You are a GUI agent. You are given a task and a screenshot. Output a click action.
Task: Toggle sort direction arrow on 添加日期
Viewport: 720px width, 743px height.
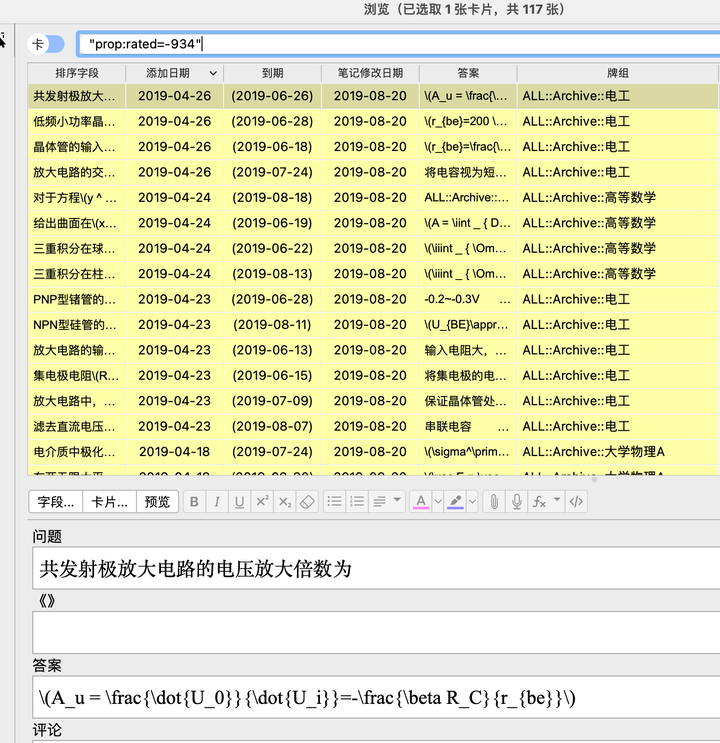click(x=213, y=73)
